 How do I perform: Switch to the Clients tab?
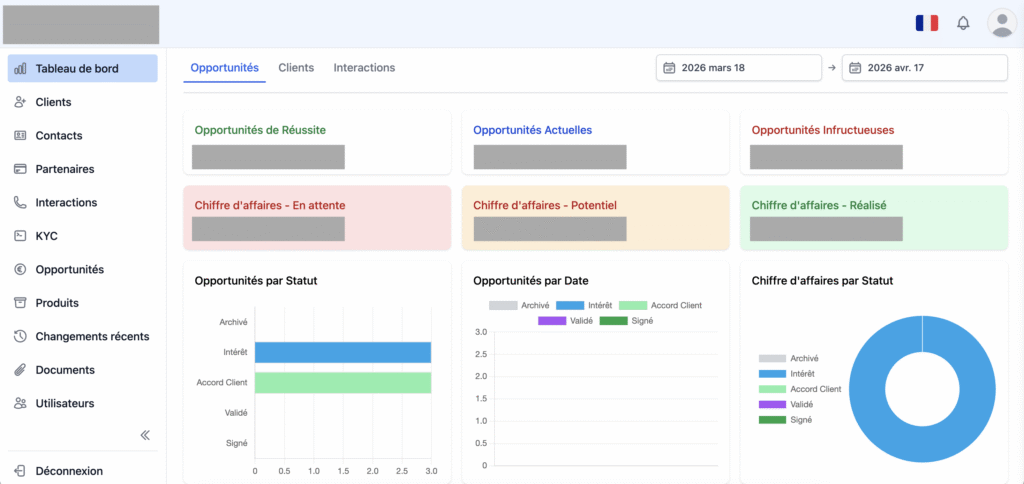(x=296, y=68)
